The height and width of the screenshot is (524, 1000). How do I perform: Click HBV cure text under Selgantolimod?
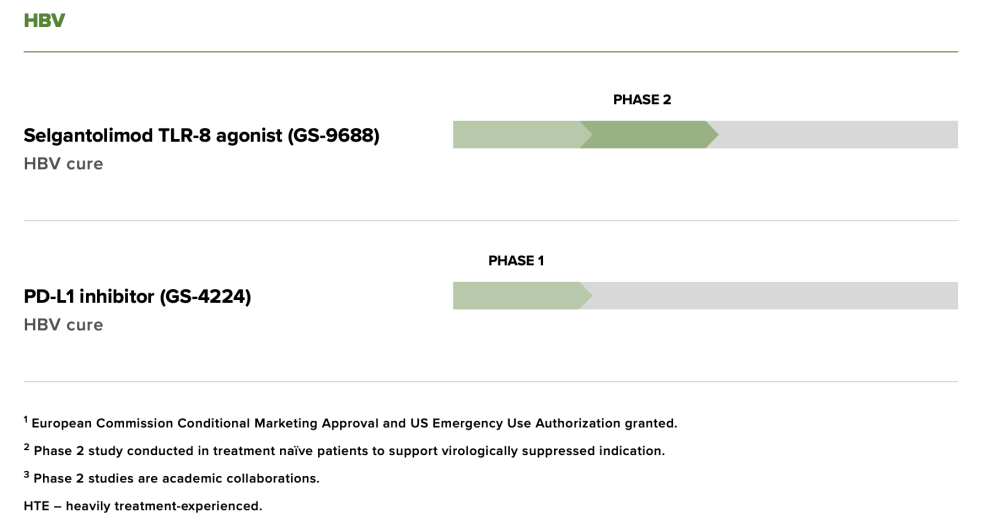[x=63, y=164]
